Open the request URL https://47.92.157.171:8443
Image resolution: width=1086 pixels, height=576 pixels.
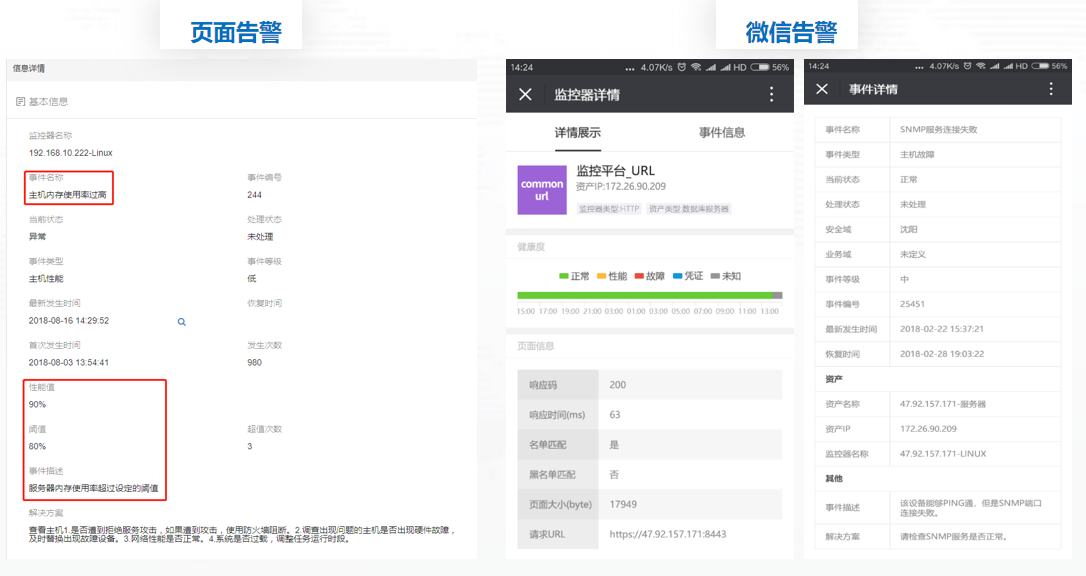click(668, 534)
